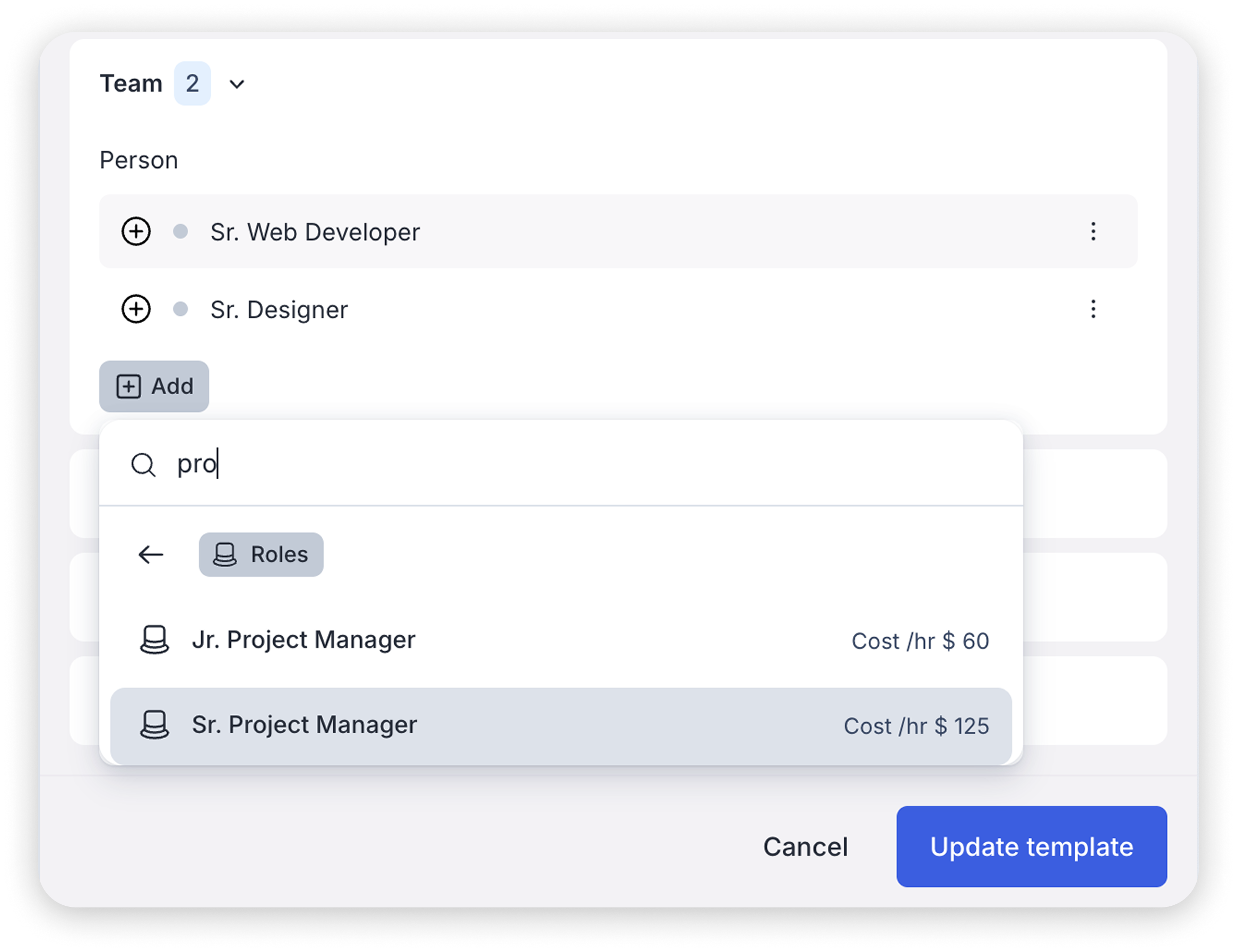Screen dimensions: 1237x952
Task: Click the status dot beside Sr. Designer
Action: 180,309
